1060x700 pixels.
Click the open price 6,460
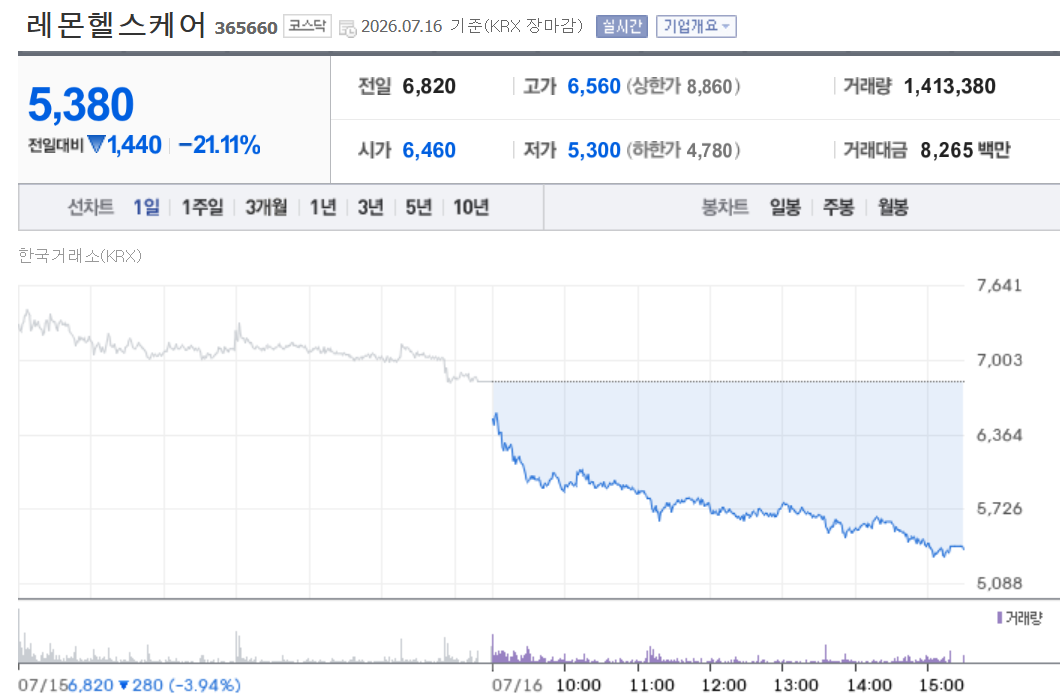coord(429,150)
